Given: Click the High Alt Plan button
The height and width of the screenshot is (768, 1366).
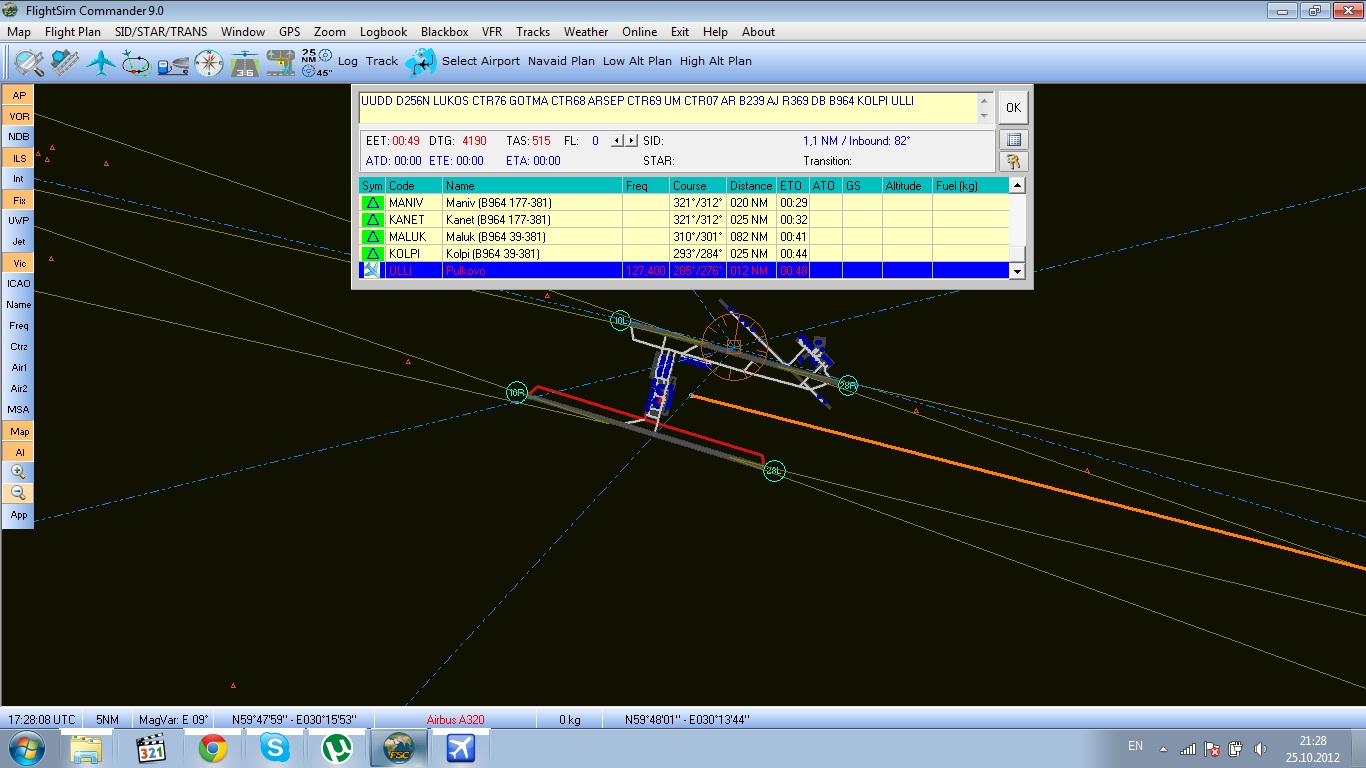Looking at the screenshot, I should pyautogui.click(x=716, y=61).
